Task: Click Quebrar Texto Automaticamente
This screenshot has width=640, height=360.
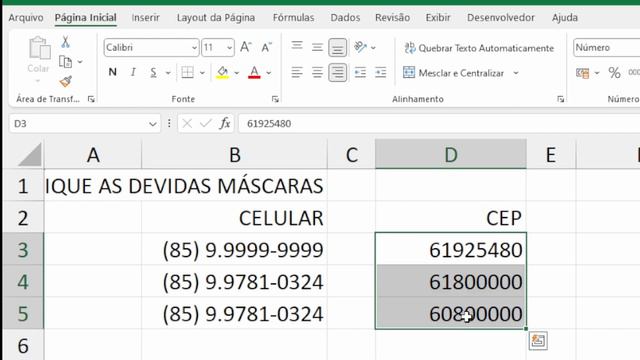Action: pos(479,48)
